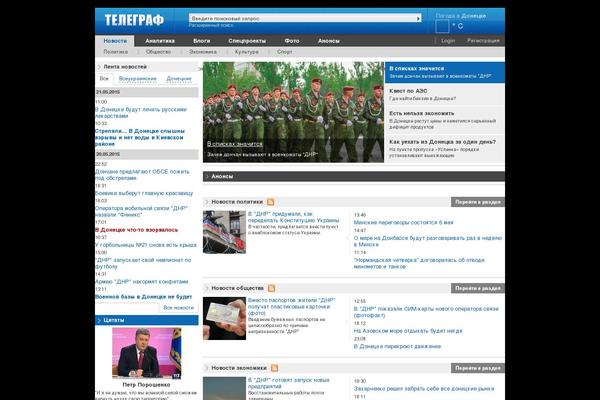Viewport: 600px width, 400px height.
Task: Go to politics section via Перейти в раздел
Action: (x=478, y=202)
